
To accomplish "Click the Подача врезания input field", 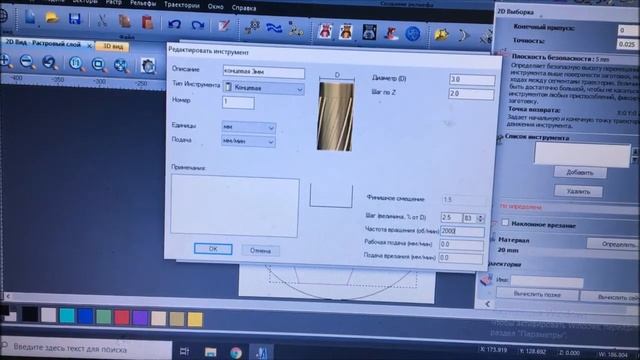I will (460, 258).
